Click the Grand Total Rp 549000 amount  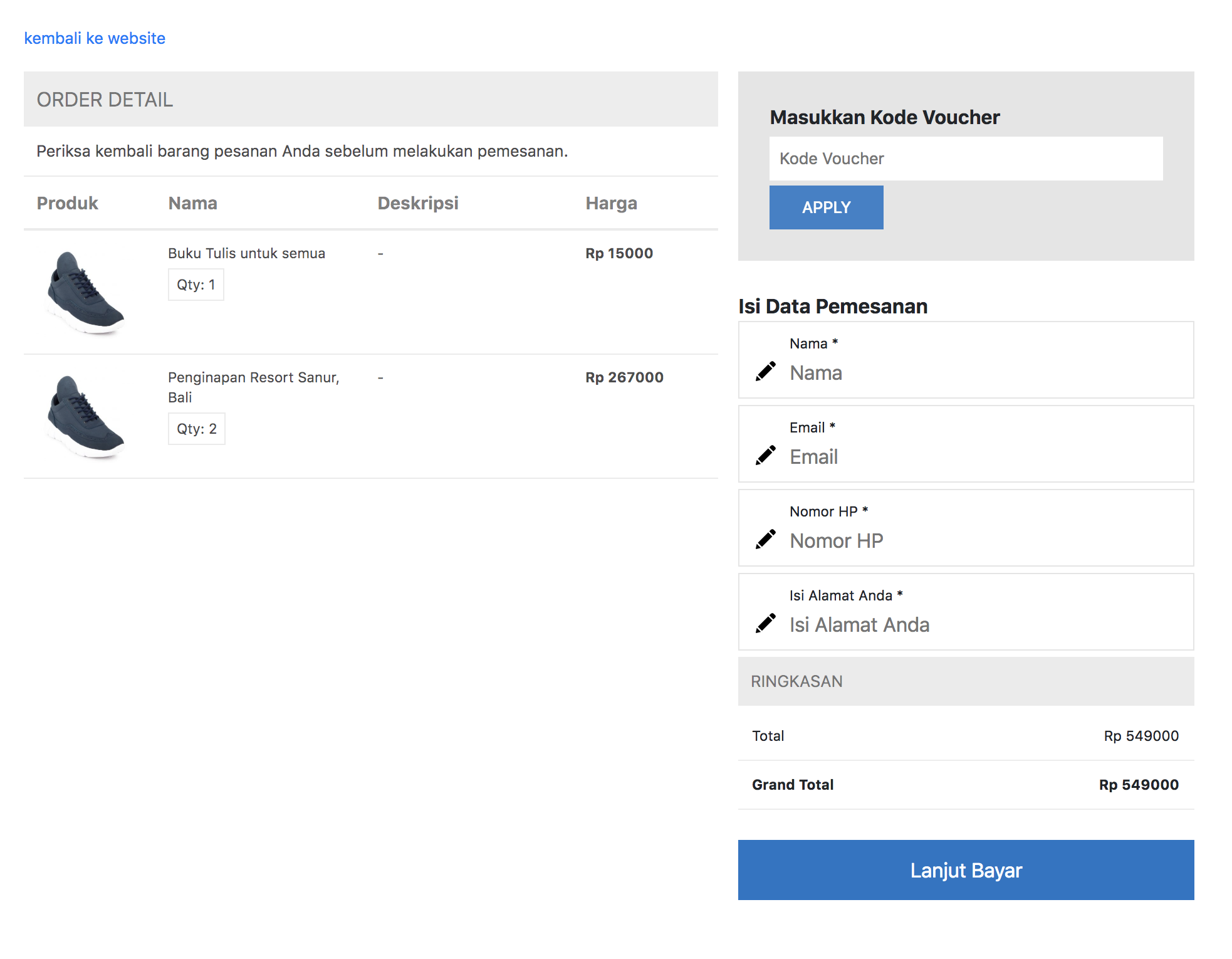[1138, 785]
